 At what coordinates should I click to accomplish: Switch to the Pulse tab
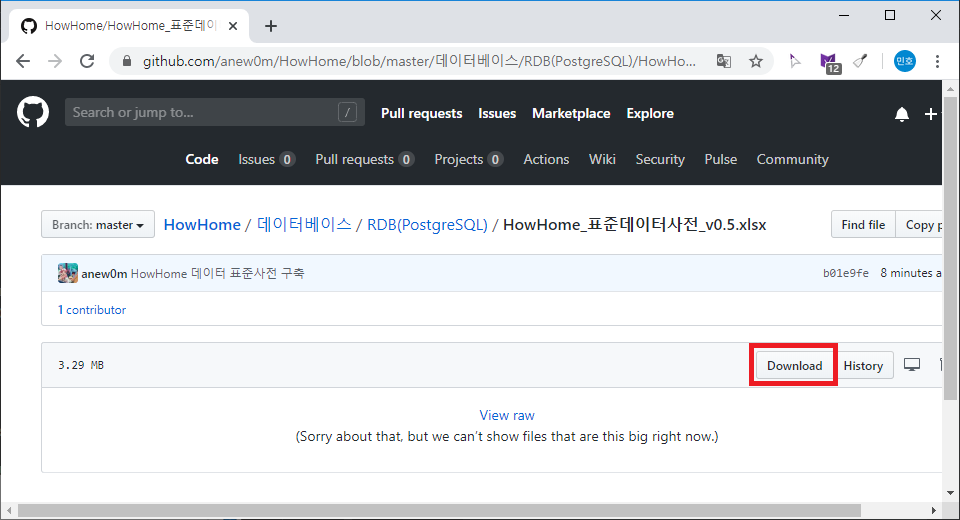point(721,159)
